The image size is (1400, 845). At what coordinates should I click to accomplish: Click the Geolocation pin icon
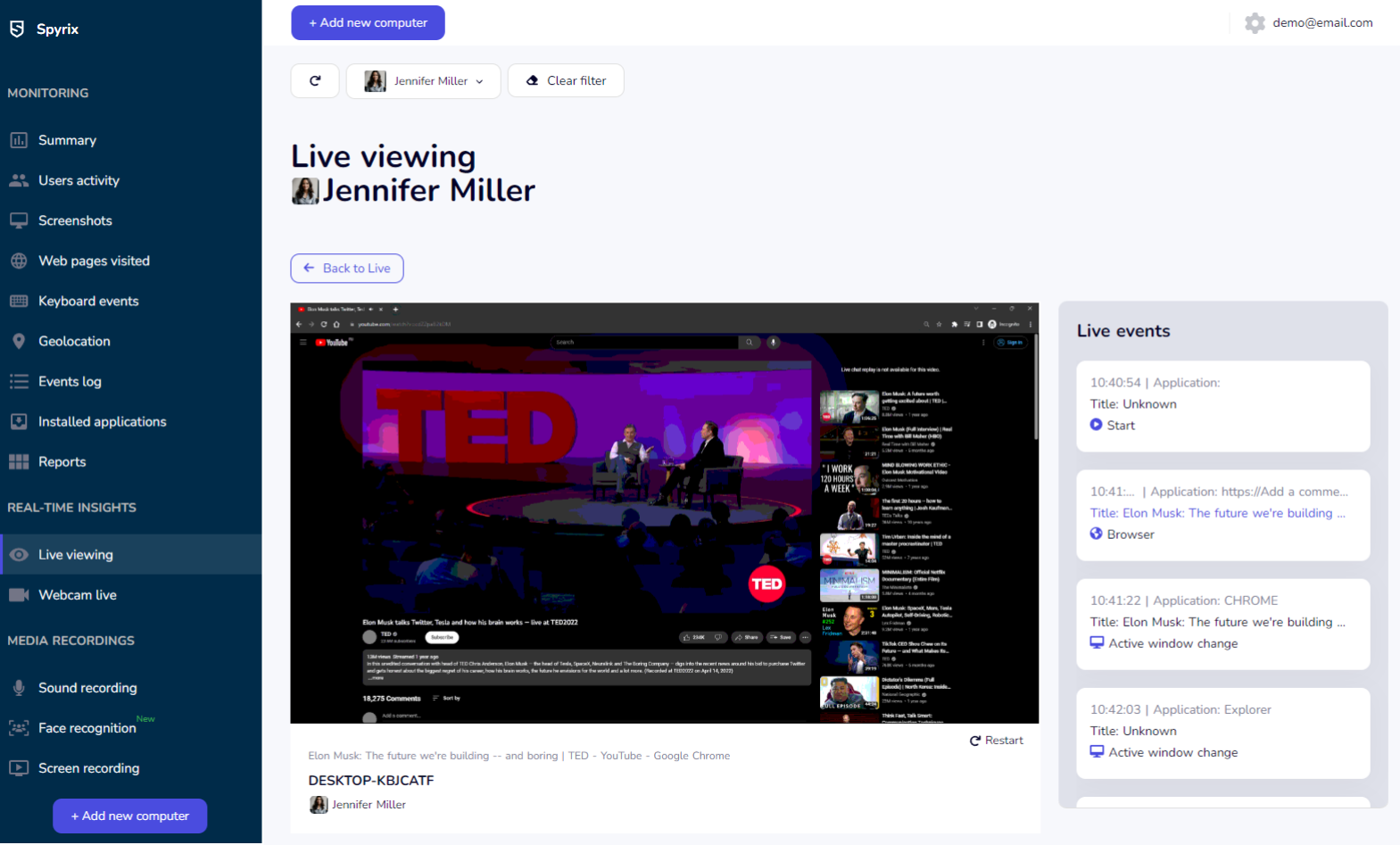[x=19, y=341]
